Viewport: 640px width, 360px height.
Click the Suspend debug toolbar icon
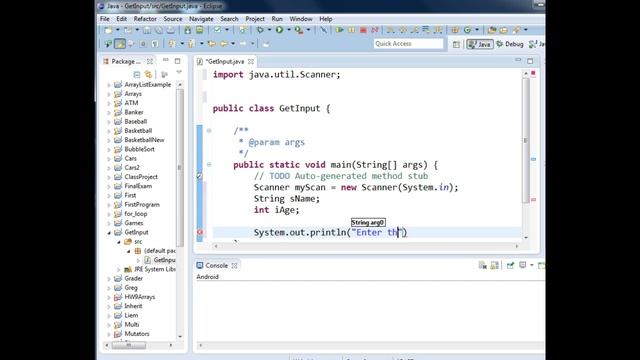coord(351,30)
